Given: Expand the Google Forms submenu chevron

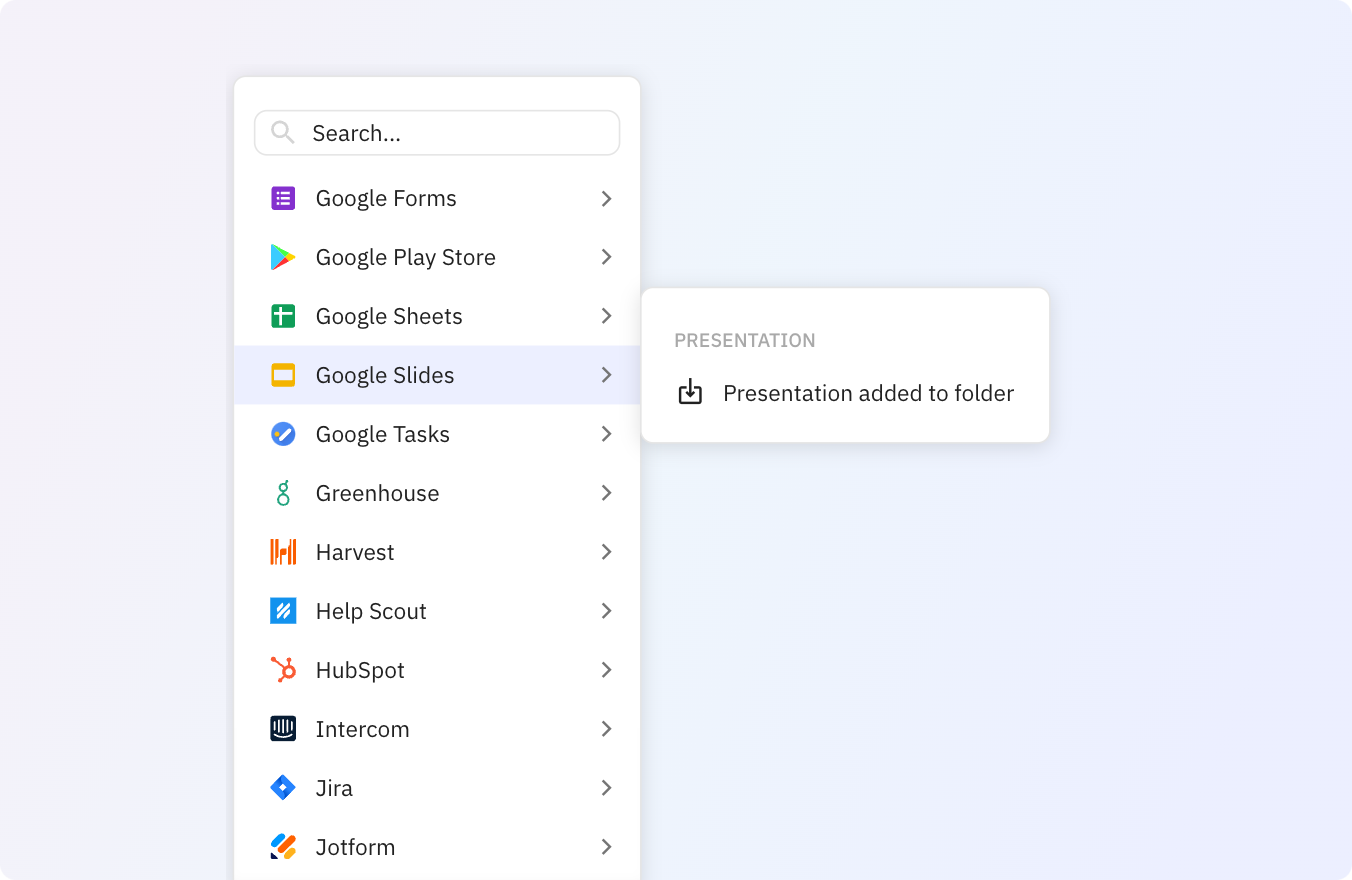Looking at the screenshot, I should [x=606, y=198].
